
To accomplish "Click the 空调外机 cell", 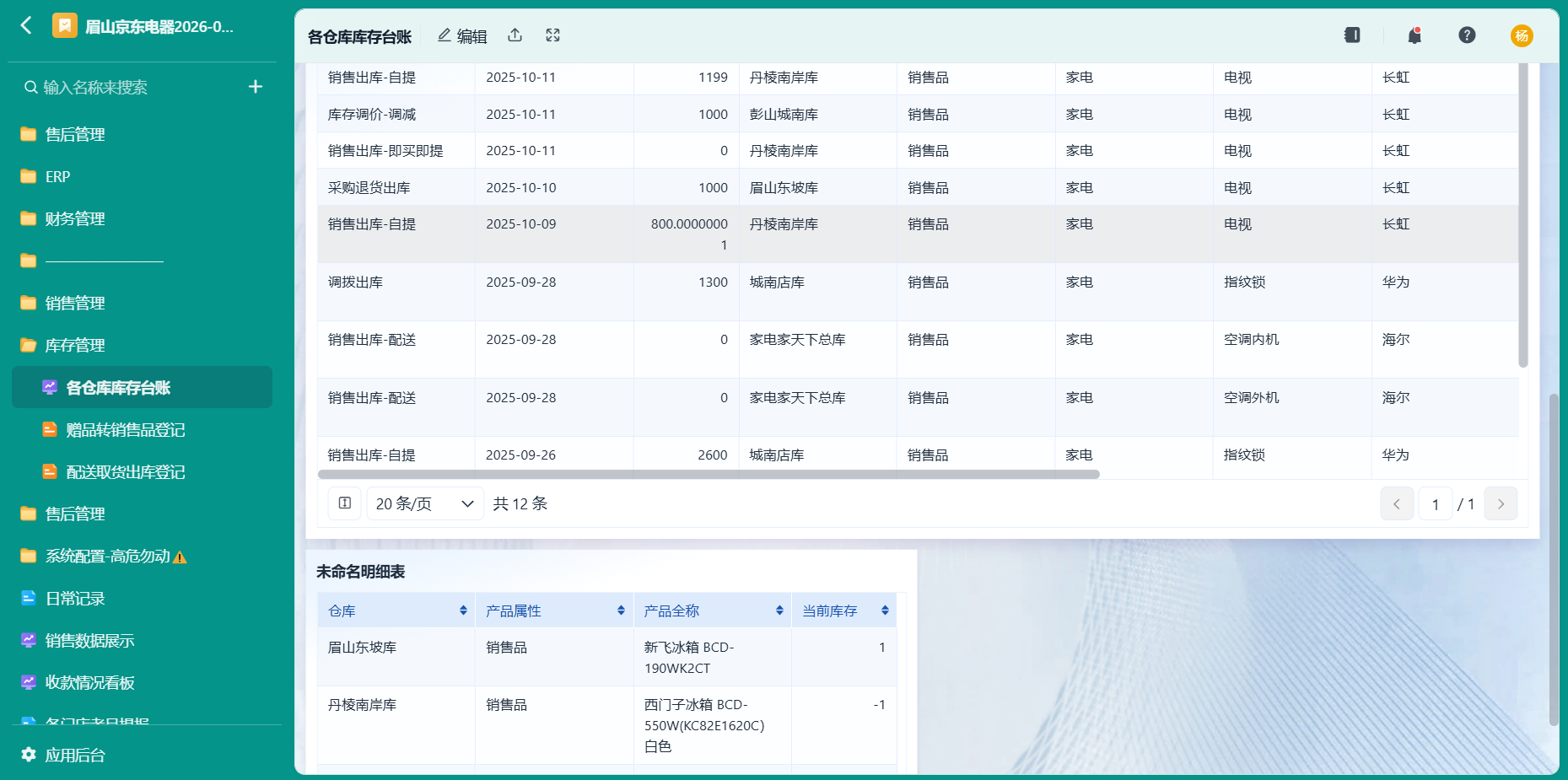I will point(1292,407).
